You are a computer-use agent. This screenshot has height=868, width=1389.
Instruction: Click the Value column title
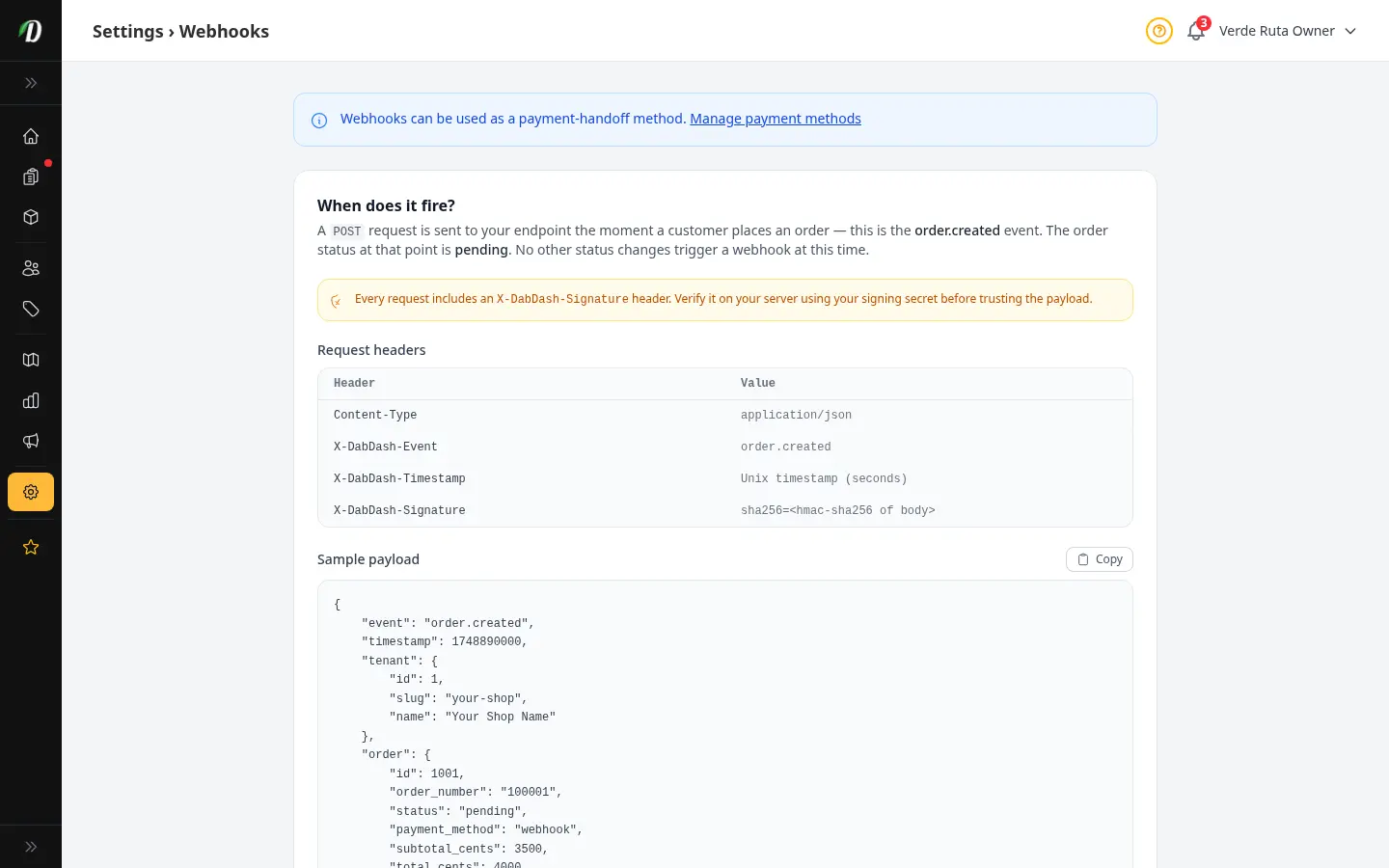[758, 383]
